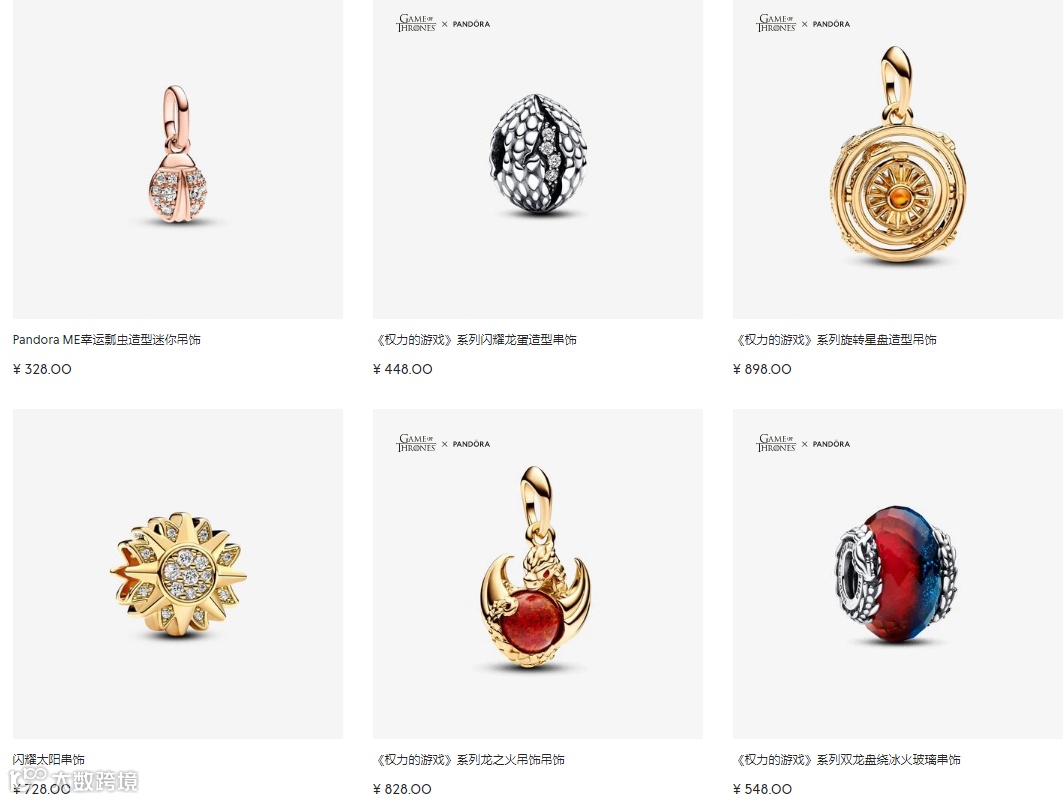Viewport: 1064px width, 800px height.
Task: Click the 闪耀太阳串饰 product title
Action: (49, 759)
